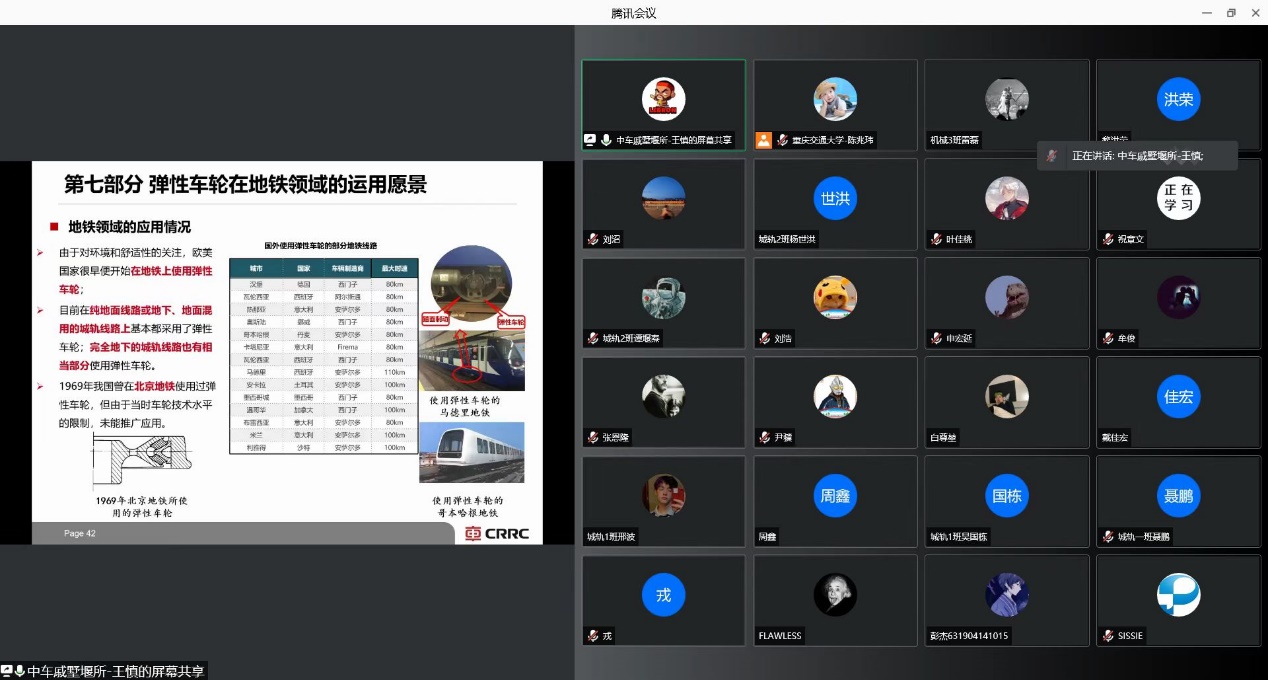Click the screen share icon in bottom-left status label
This screenshot has height=680, width=1268.
[x=7, y=671]
